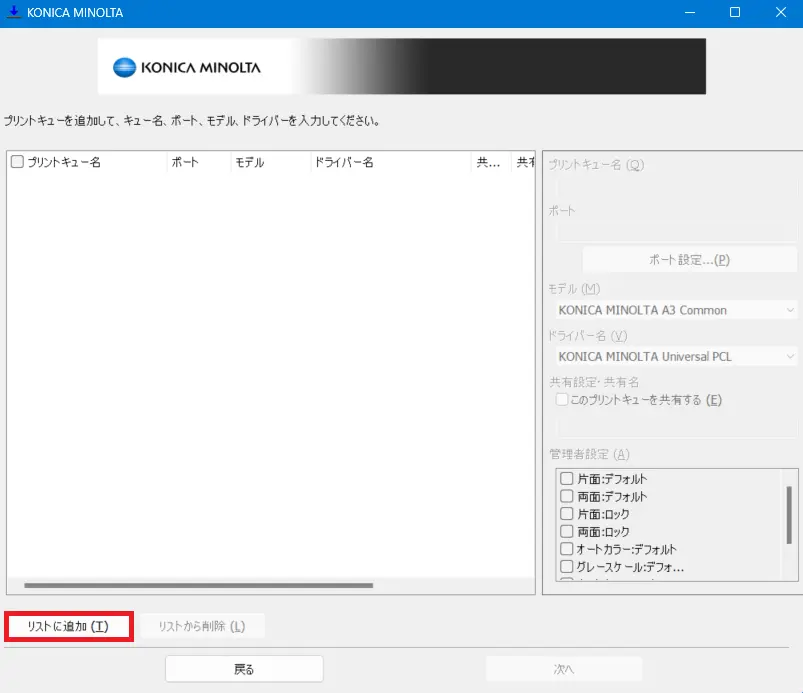Image resolution: width=803 pixels, height=693 pixels.
Task: Click the KONICA MINOLTA logo banner
Action: point(401,67)
